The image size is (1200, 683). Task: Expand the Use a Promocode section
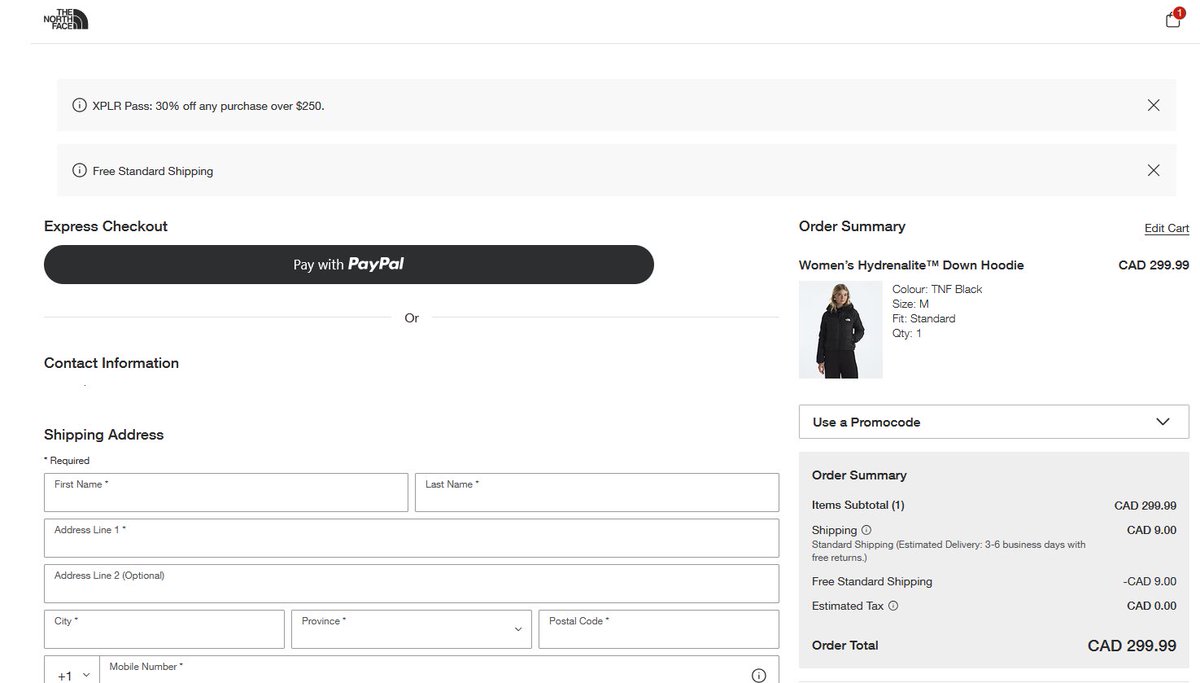994,422
